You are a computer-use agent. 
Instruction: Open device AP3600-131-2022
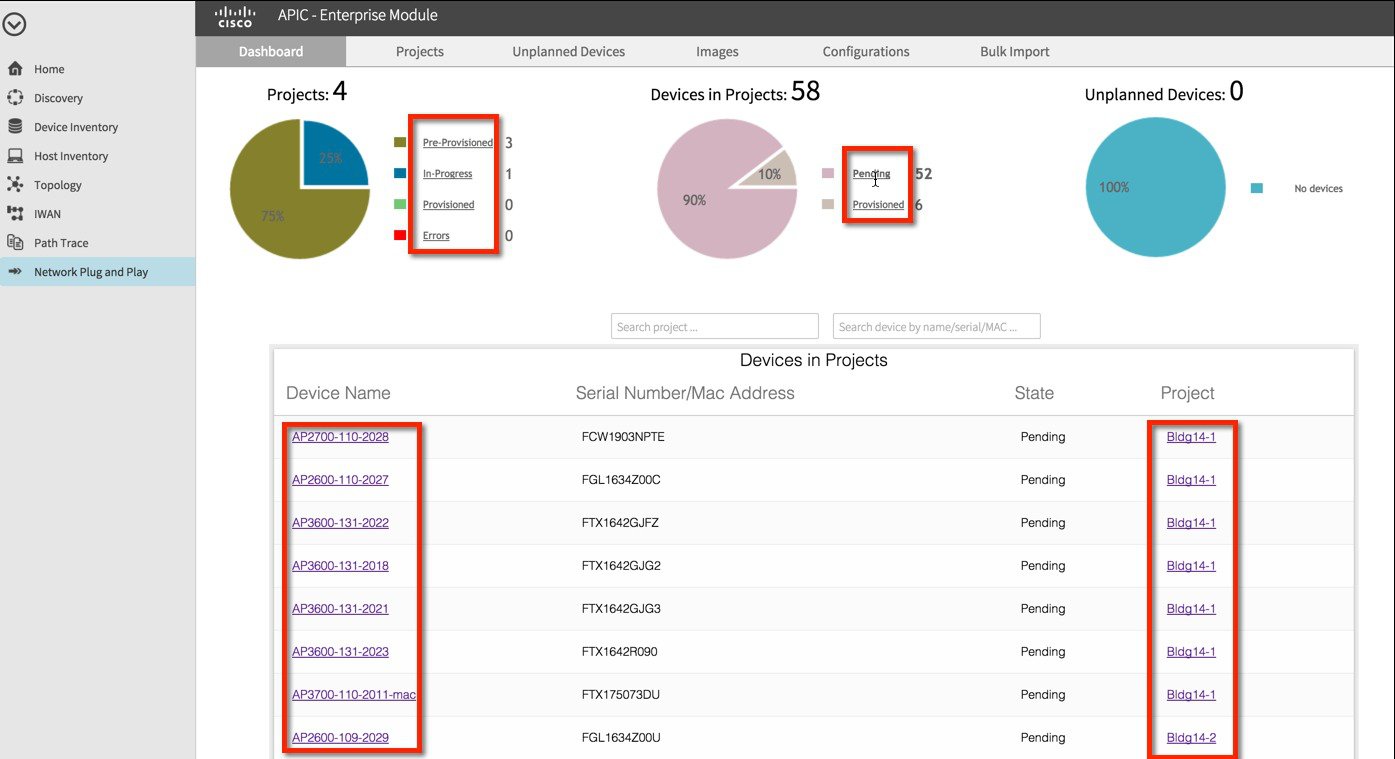[340, 523]
